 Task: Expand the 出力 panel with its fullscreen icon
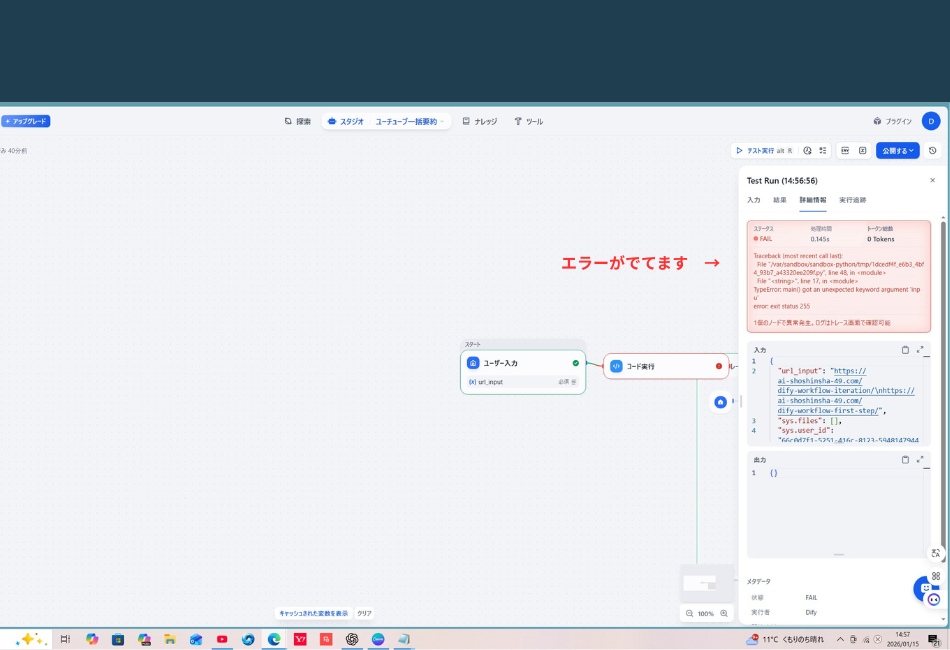920,460
